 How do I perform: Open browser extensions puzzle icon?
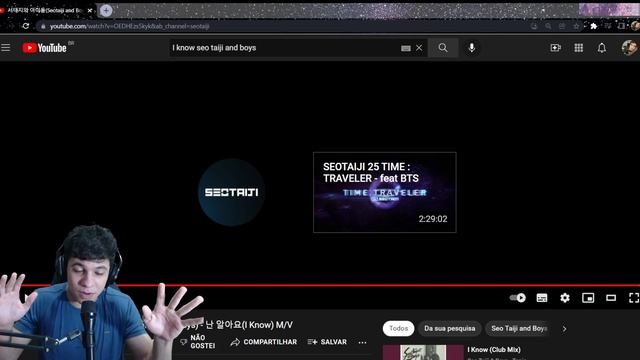(x=594, y=26)
